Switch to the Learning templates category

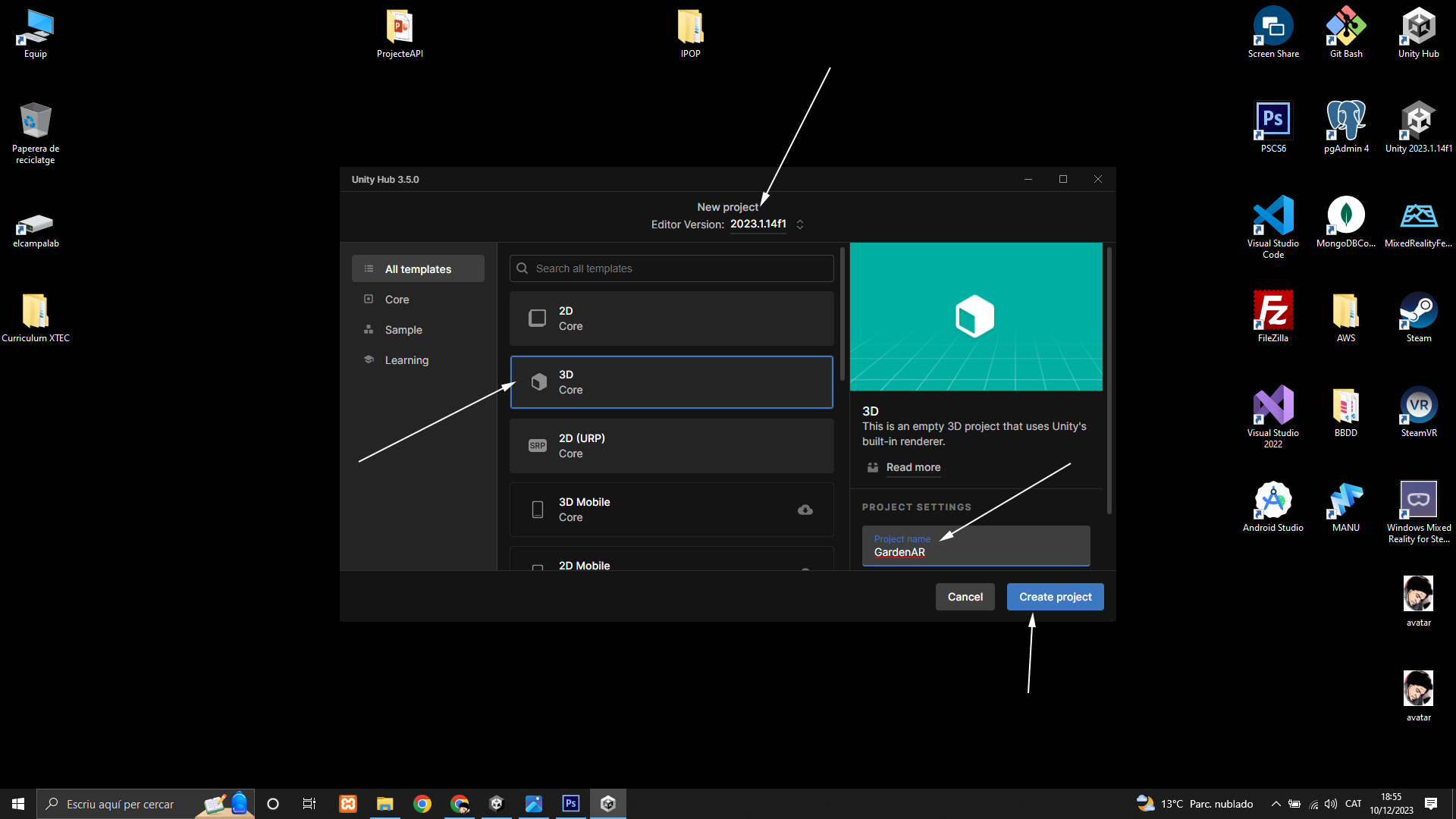(x=406, y=360)
